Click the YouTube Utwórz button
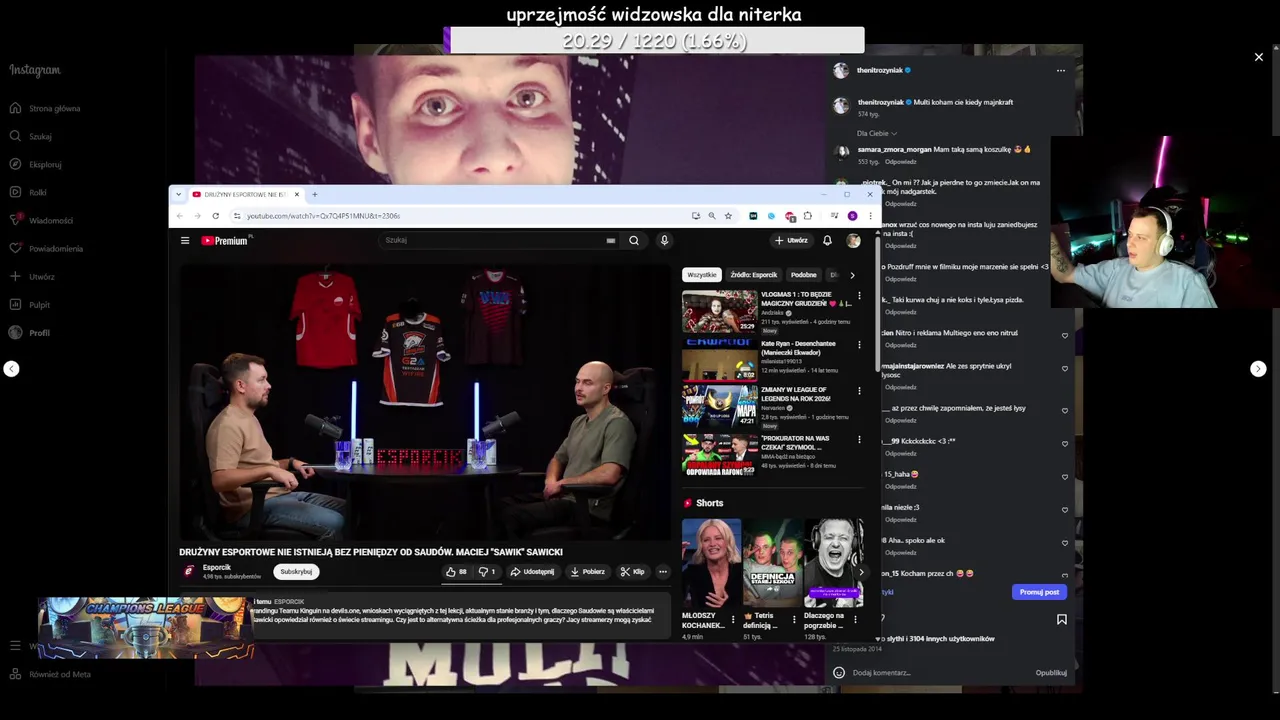Screen dimensions: 1280x720 [x=791, y=240]
